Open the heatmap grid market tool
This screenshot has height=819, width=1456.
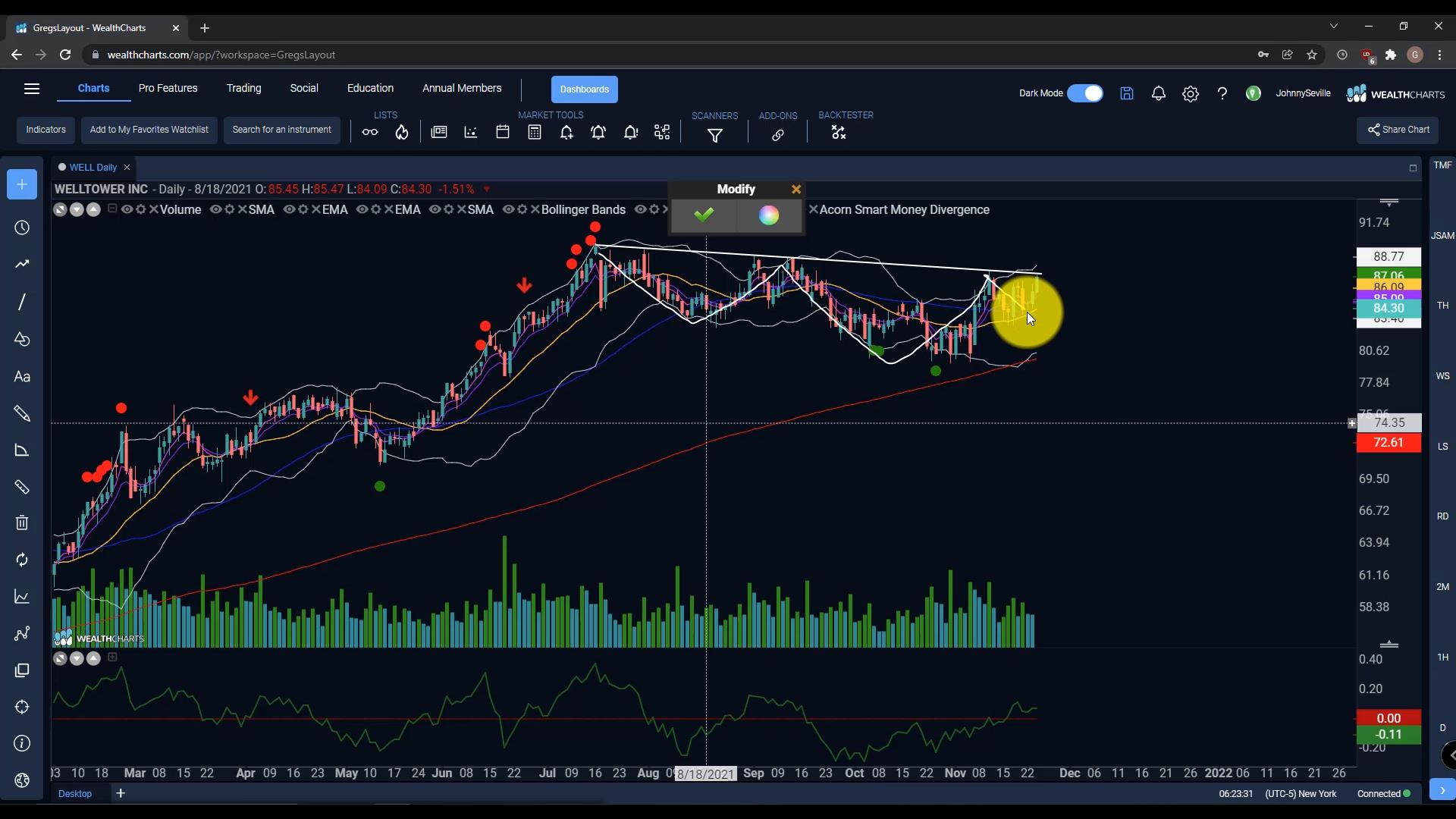click(x=663, y=133)
